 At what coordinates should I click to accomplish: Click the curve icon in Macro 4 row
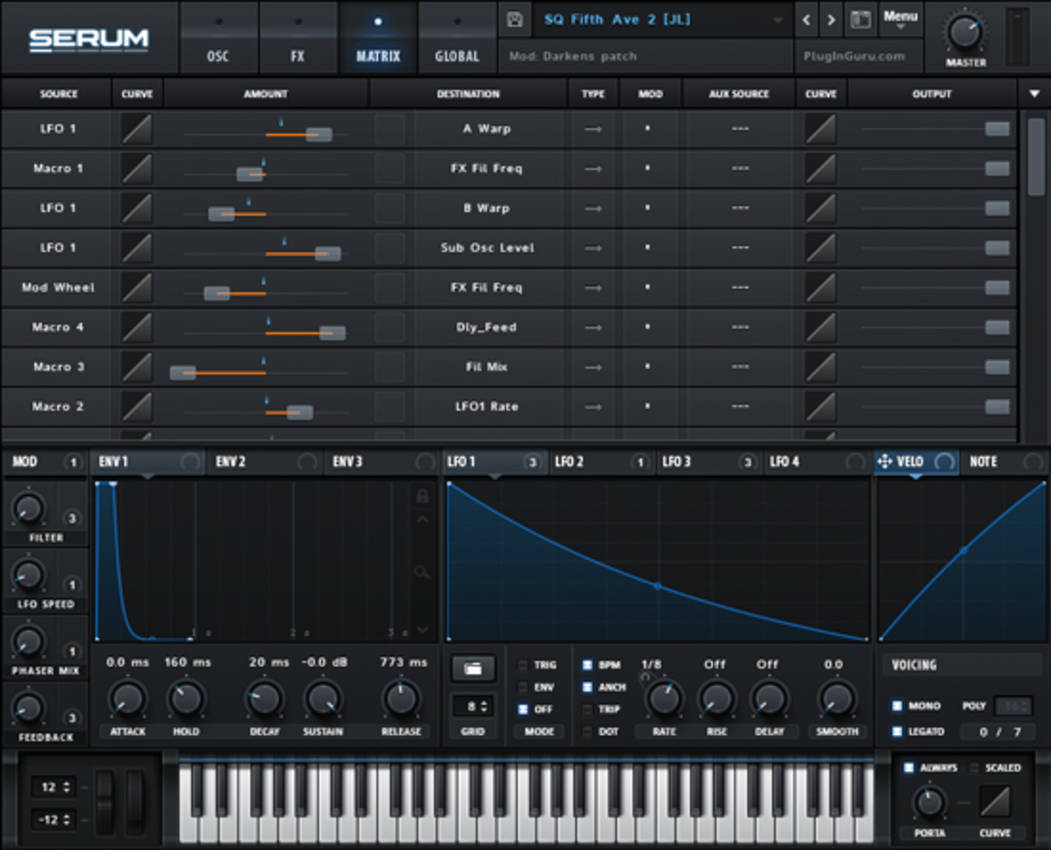(x=136, y=327)
